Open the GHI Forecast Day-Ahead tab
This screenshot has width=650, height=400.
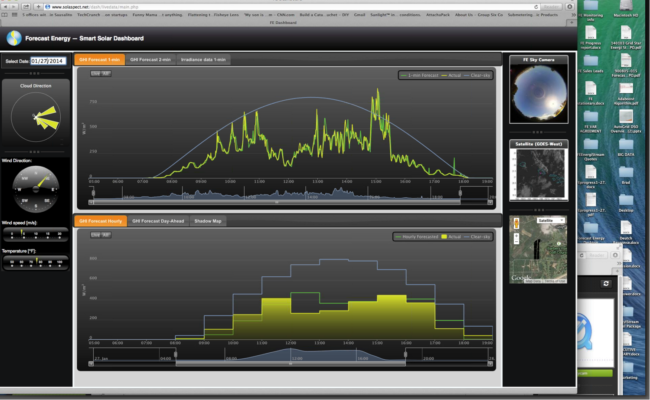coord(159,219)
